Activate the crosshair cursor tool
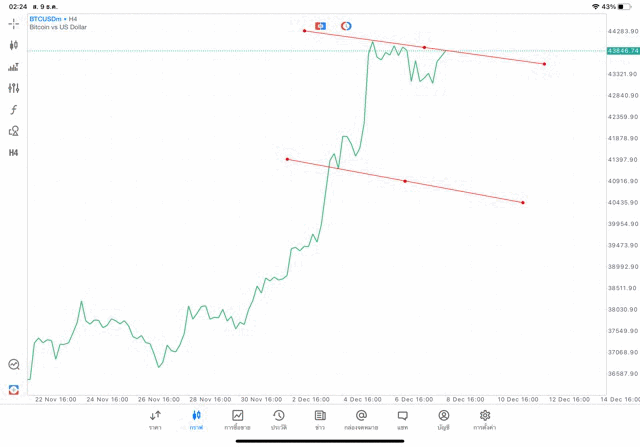This screenshot has height=447, width=640. click(13, 23)
